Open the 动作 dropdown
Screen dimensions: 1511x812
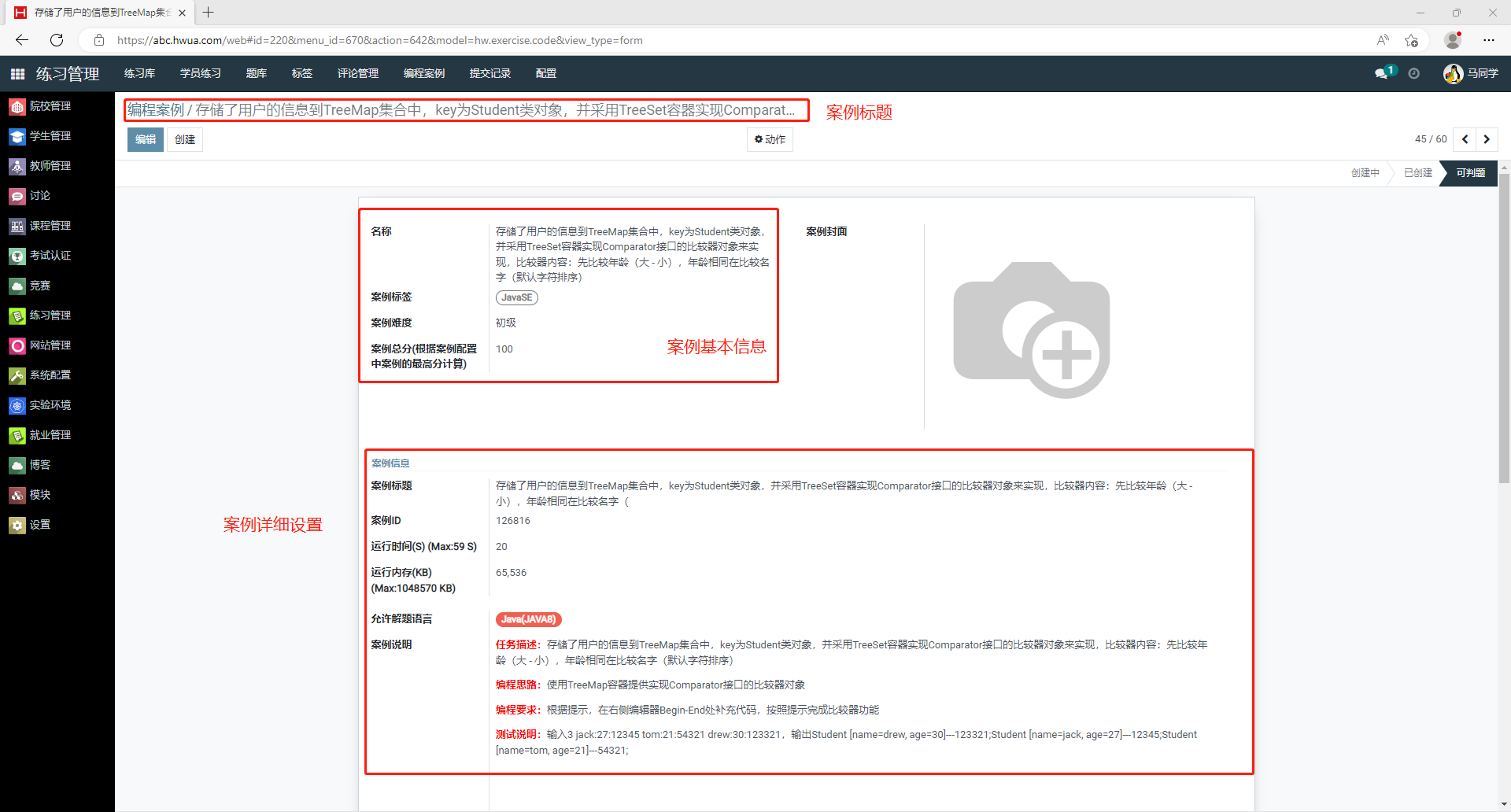pyautogui.click(x=770, y=139)
